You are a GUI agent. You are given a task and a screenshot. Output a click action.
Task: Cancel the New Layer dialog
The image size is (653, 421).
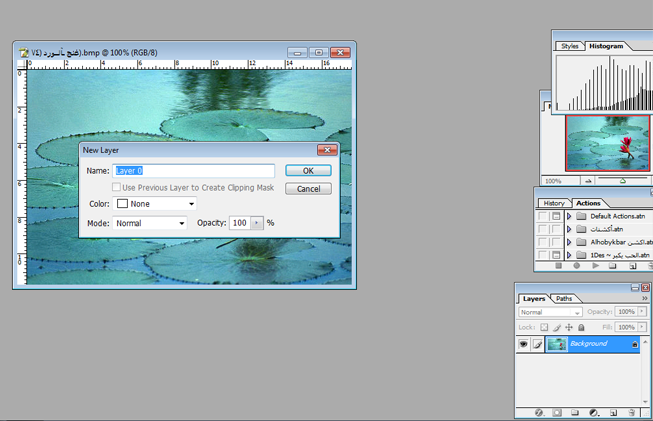pos(308,188)
